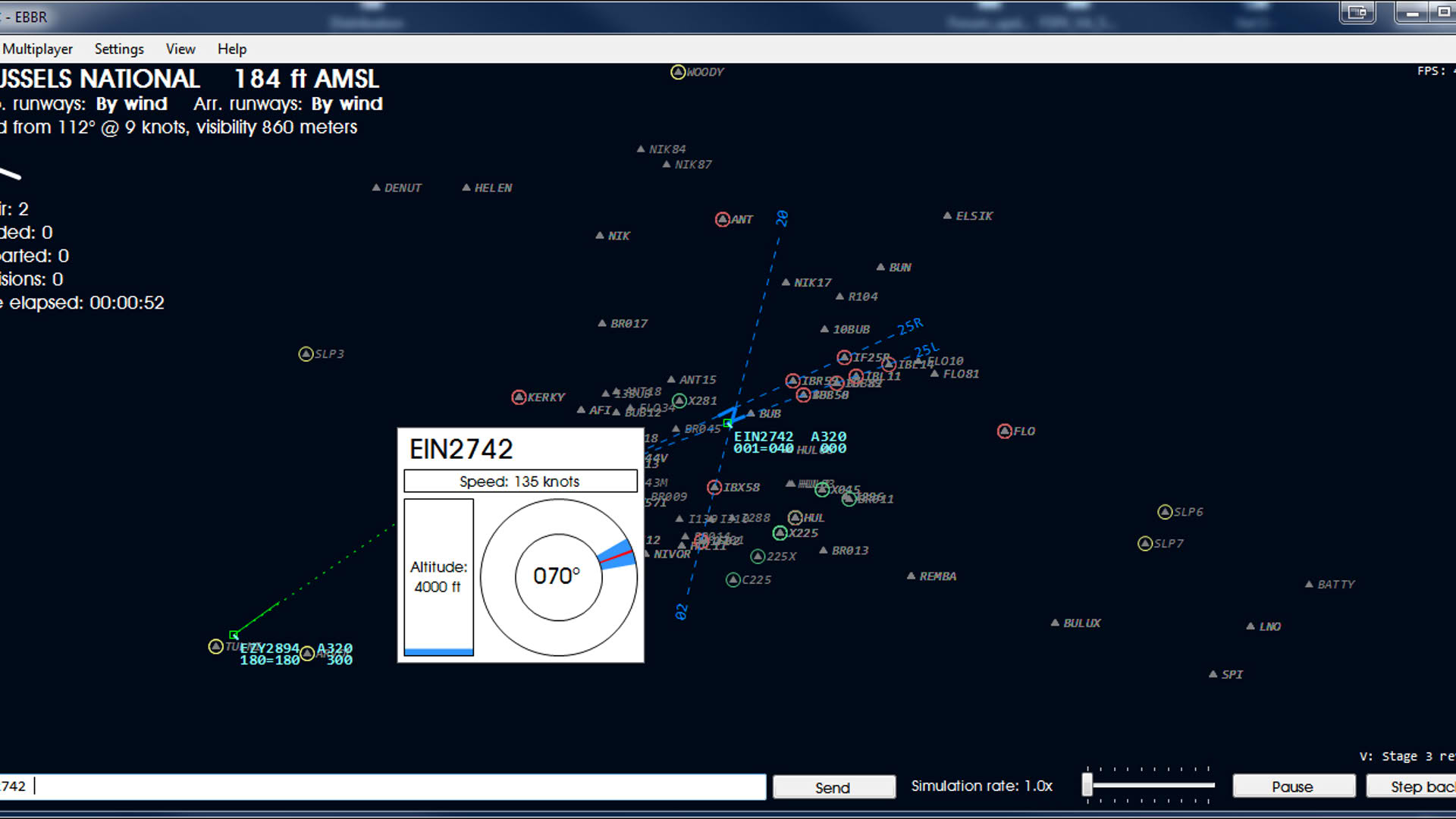1456x819 pixels.
Task: Click the BULUX fix triangle
Action: click(x=1055, y=623)
